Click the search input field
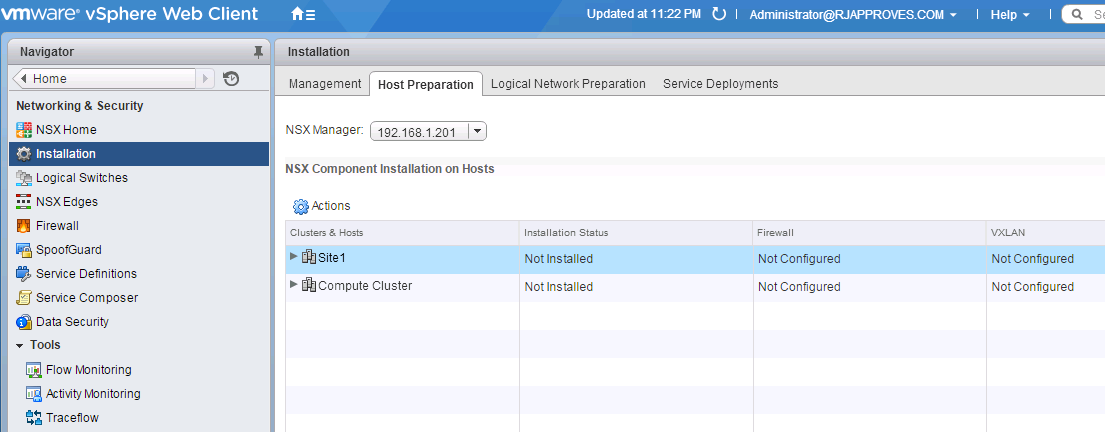The height and width of the screenshot is (432, 1105). [x=1083, y=14]
